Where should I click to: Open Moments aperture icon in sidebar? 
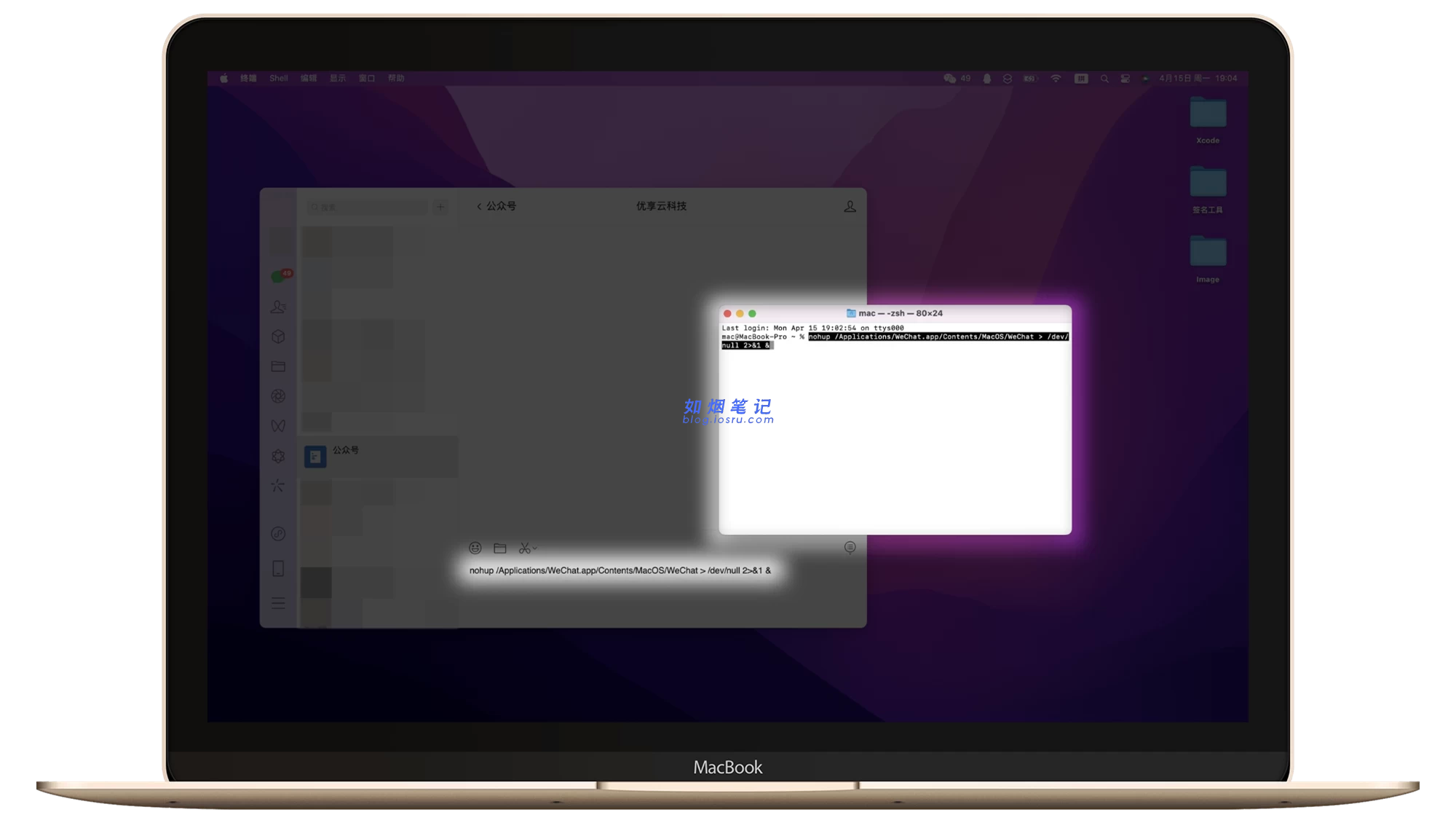(x=278, y=396)
